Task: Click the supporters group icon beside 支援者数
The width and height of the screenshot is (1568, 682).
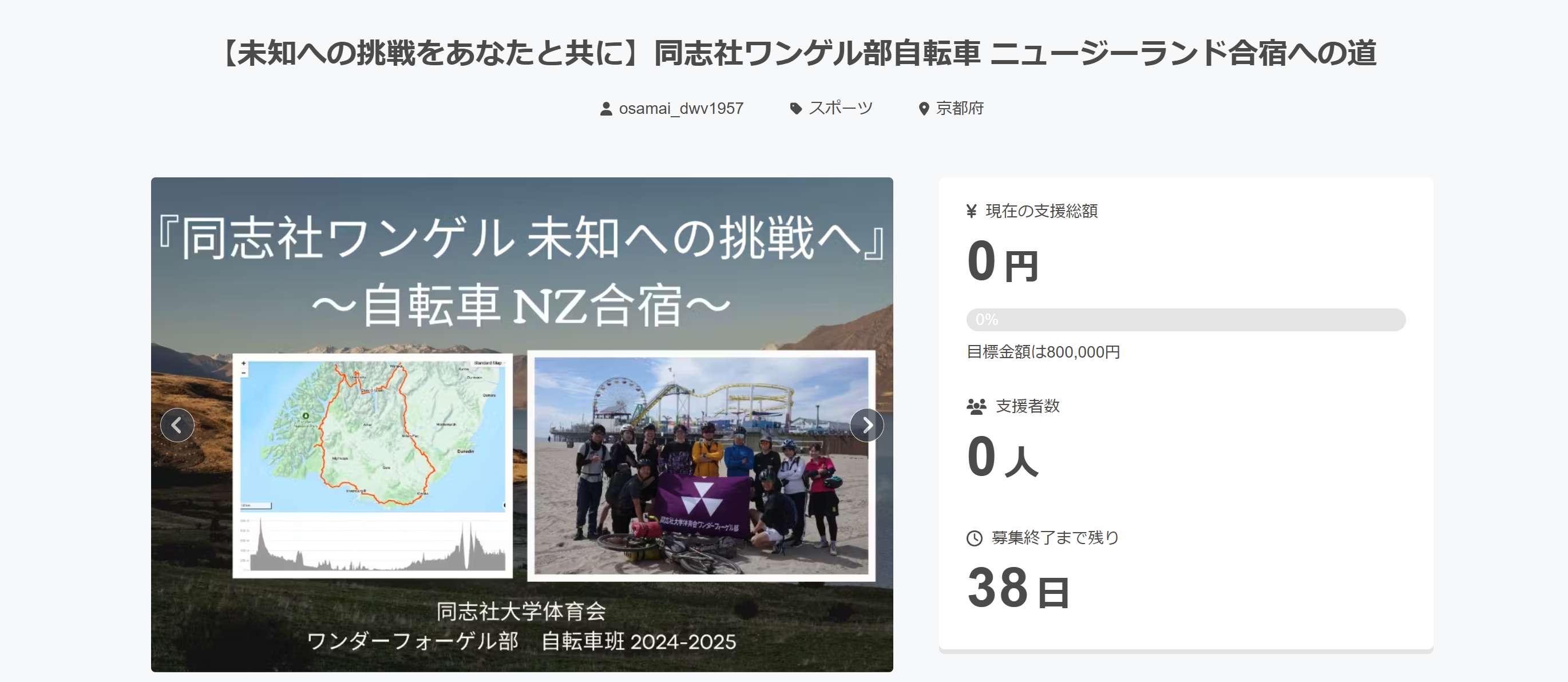Action: (x=976, y=406)
